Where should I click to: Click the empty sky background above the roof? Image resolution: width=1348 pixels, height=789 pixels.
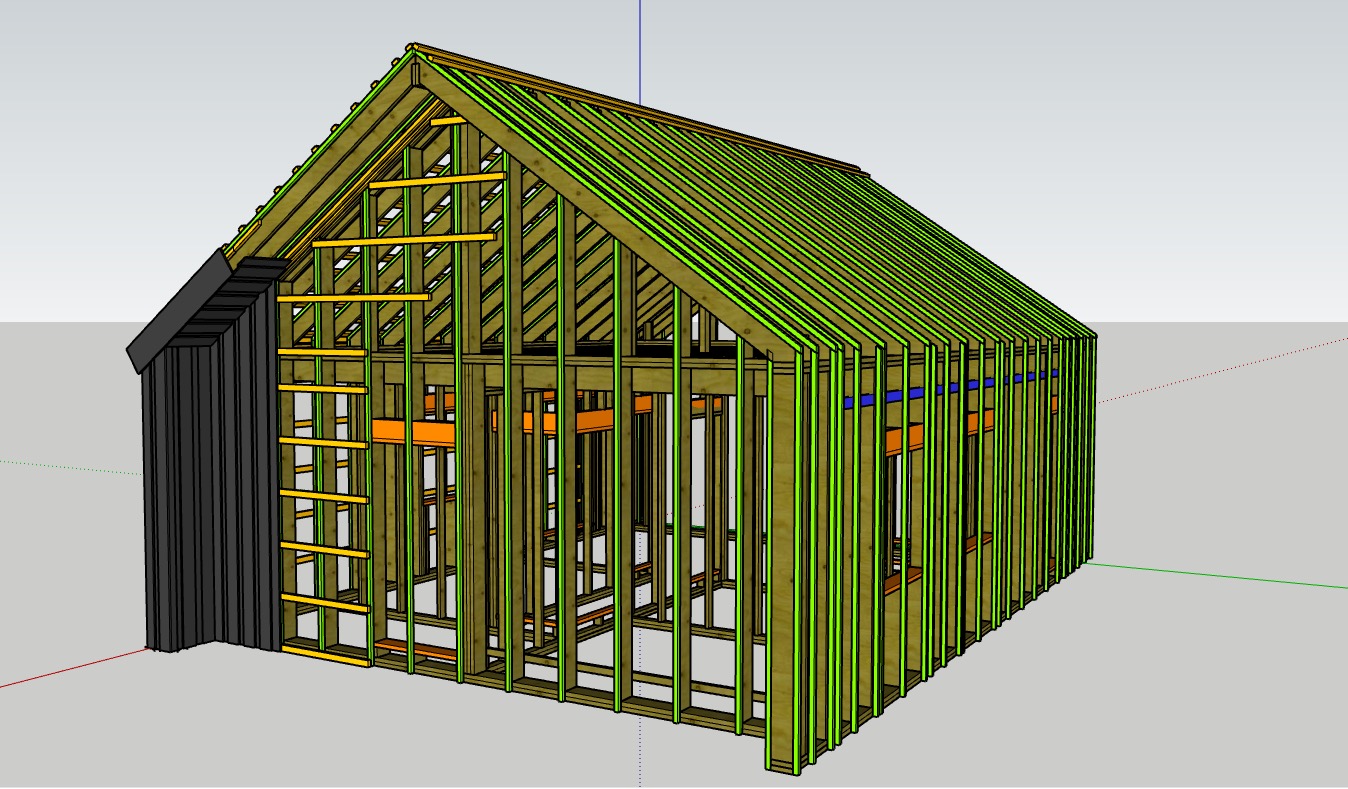[x=1000, y=80]
